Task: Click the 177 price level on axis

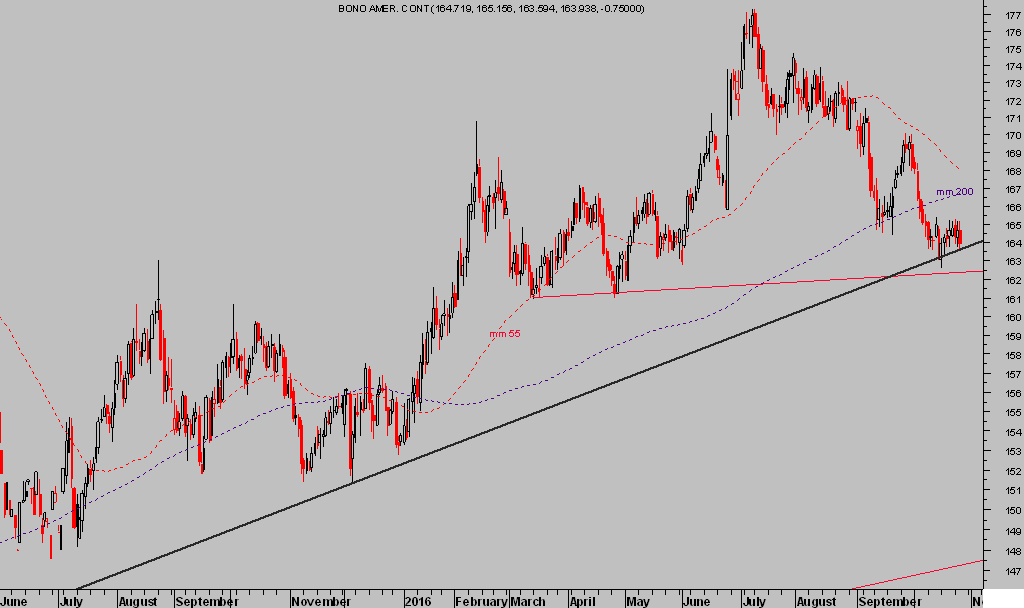Action: (1013, 16)
